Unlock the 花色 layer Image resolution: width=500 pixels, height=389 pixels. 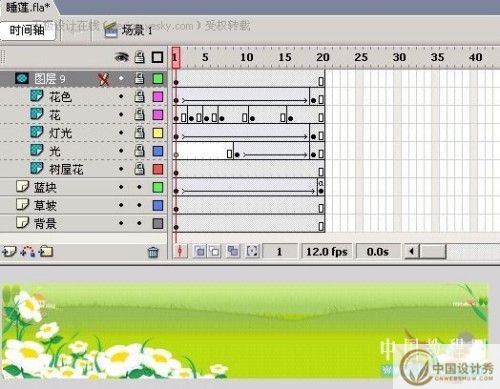coord(139,97)
